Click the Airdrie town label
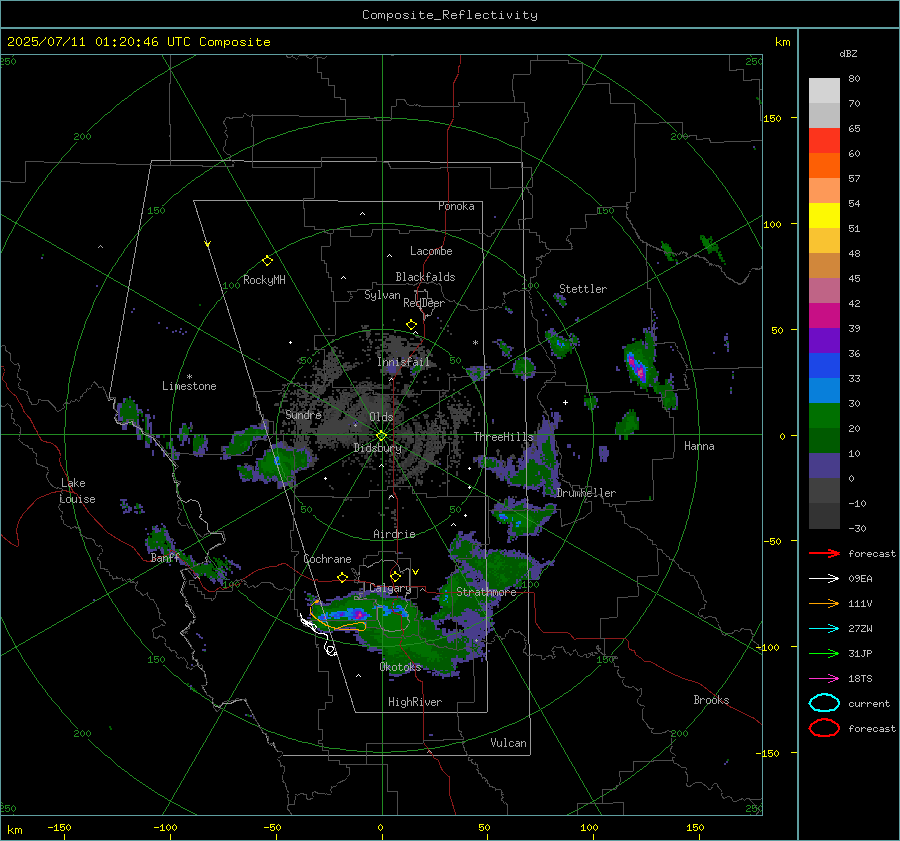The width and height of the screenshot is (900, 841). coord(394,534)
